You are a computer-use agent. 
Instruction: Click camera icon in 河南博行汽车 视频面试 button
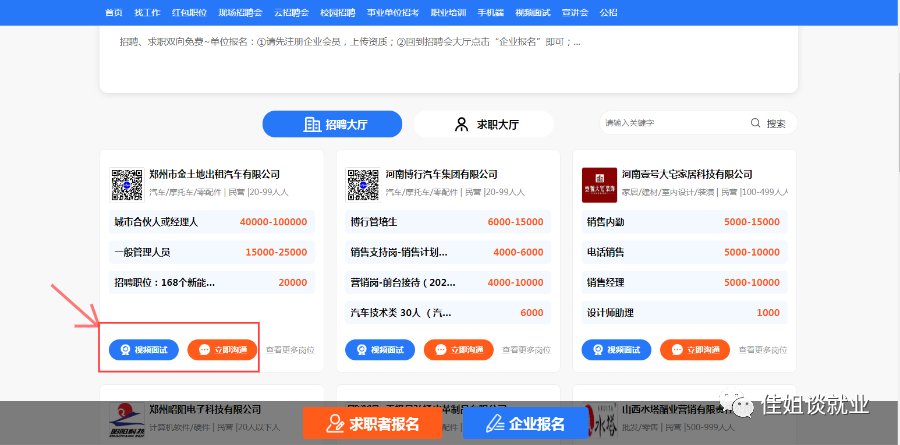coord(362,350)
